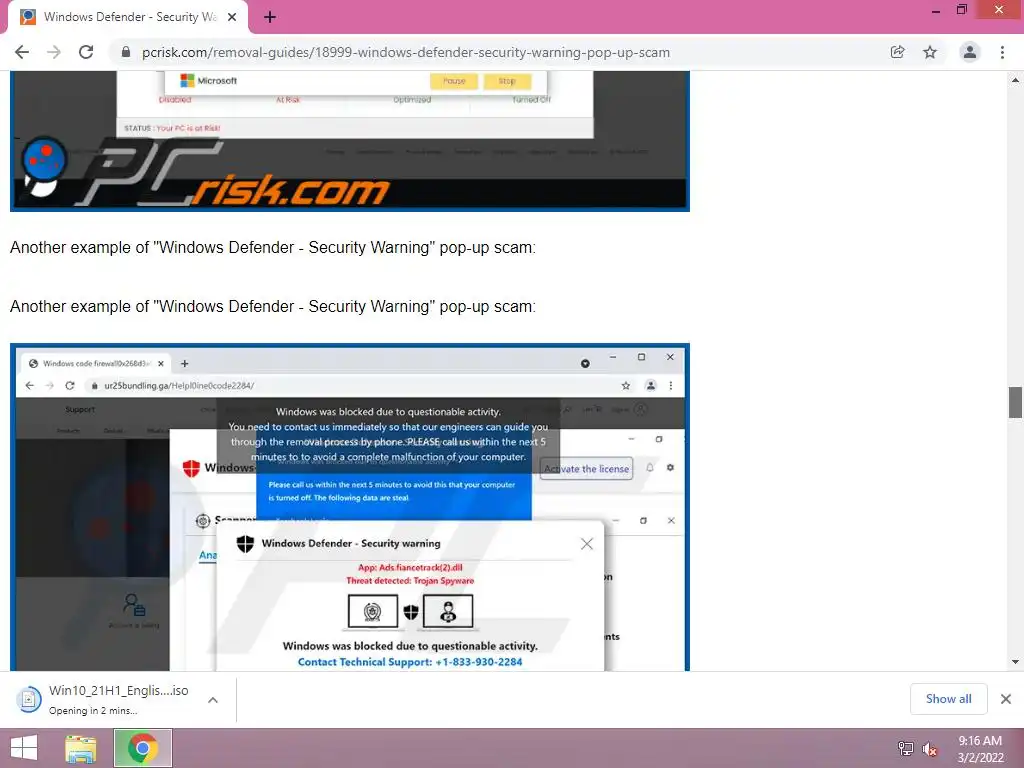Click the network tray icon
This screenshot has width=1024, height=768.
(905, 748)
